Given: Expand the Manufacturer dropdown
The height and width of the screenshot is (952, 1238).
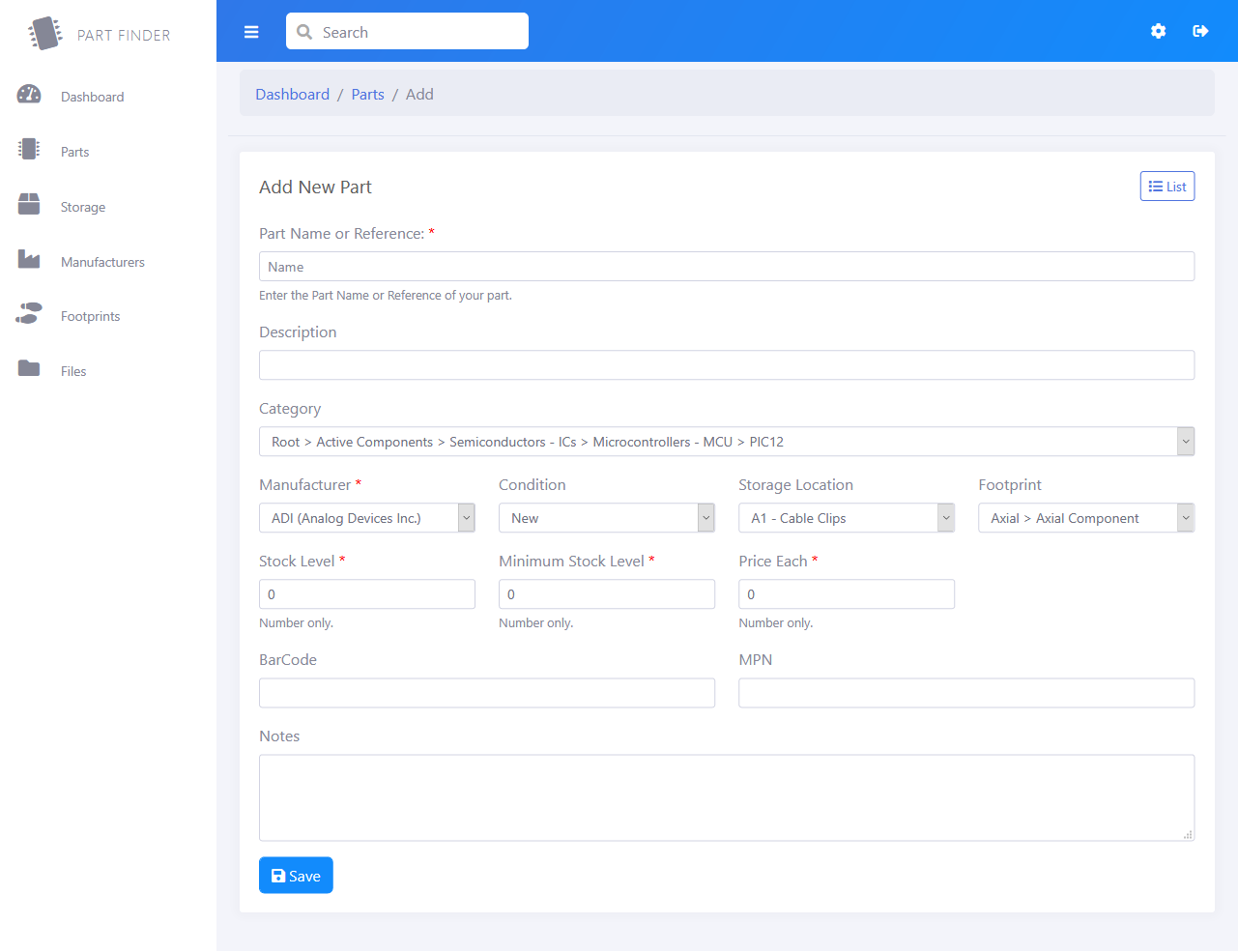Looking at the screenshot, I should (x=366, y=518).
